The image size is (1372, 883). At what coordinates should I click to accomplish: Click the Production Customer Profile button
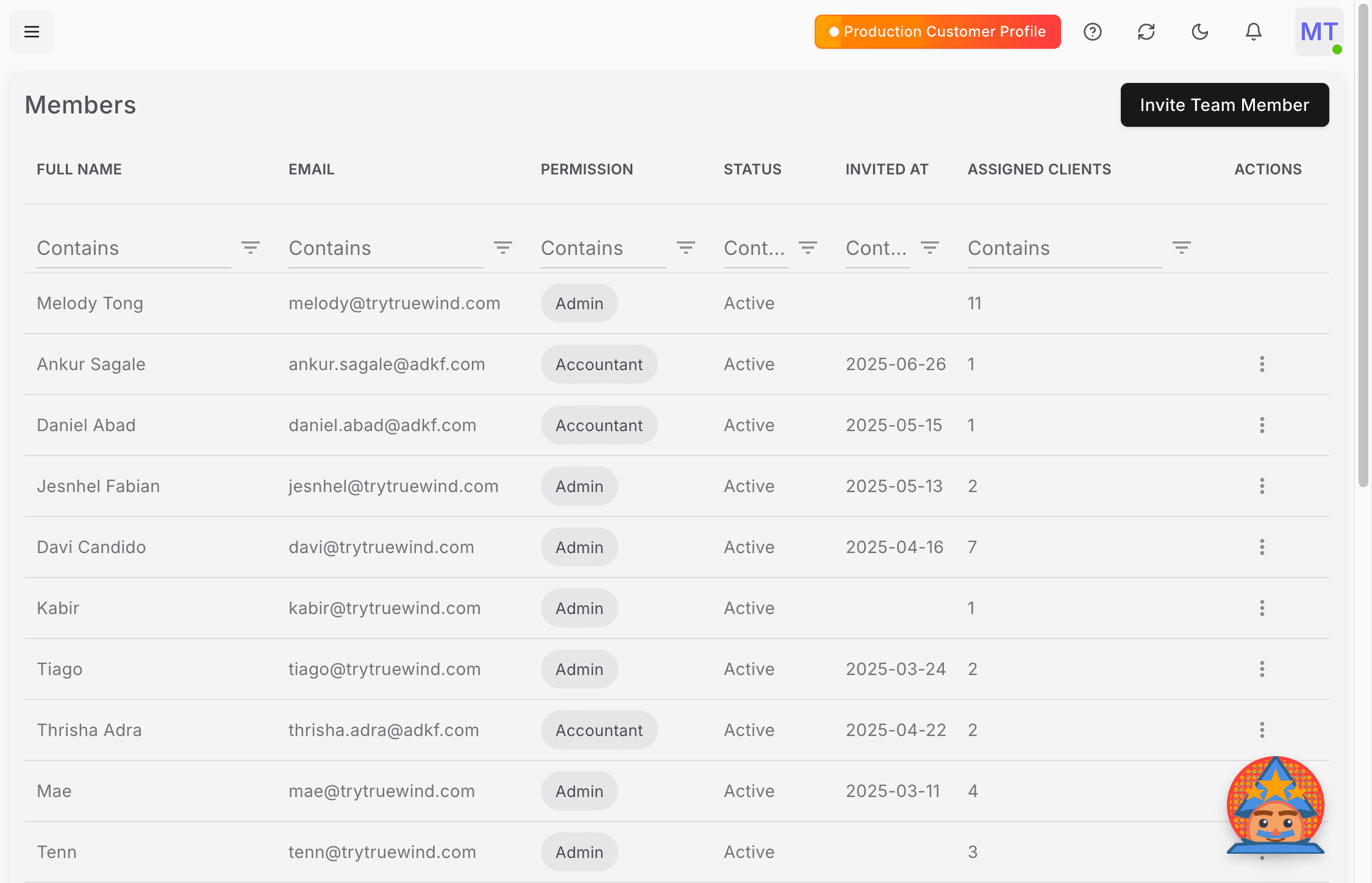(937, 31)
